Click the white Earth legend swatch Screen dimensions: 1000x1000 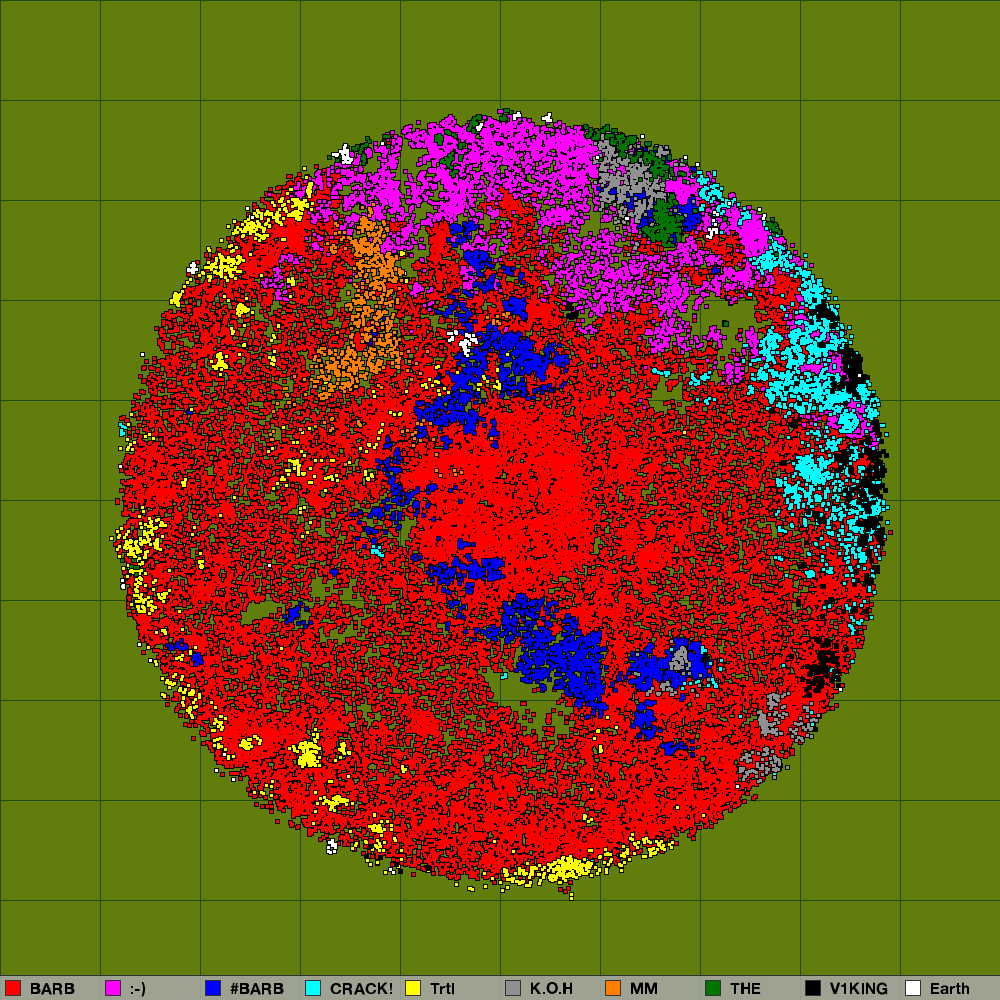tap(913, 988)
